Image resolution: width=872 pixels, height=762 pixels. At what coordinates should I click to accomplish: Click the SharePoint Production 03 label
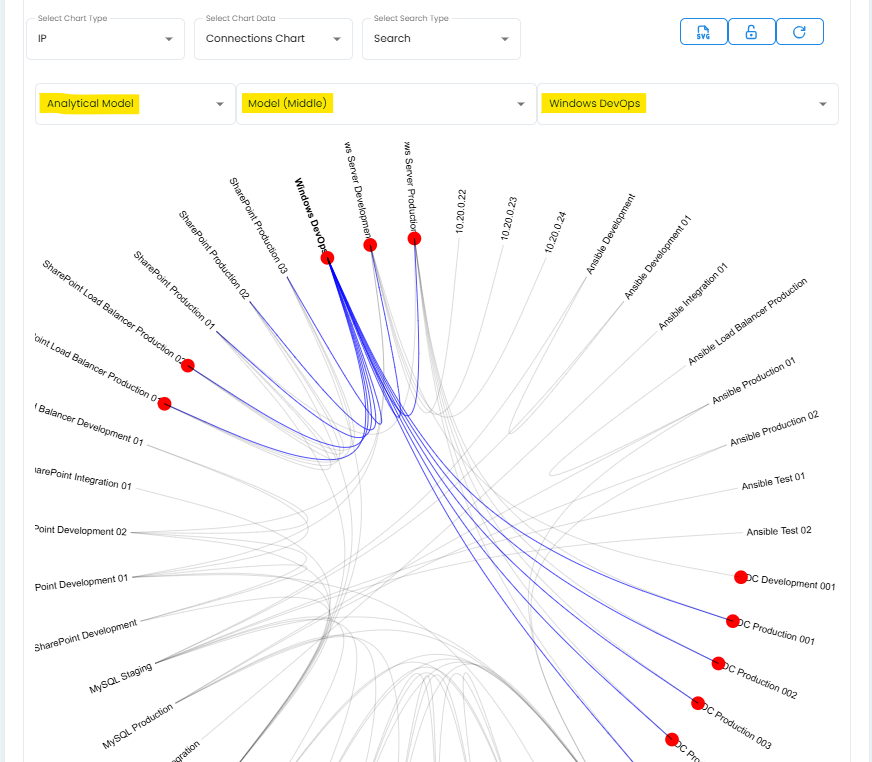click(x=258, y=226)
